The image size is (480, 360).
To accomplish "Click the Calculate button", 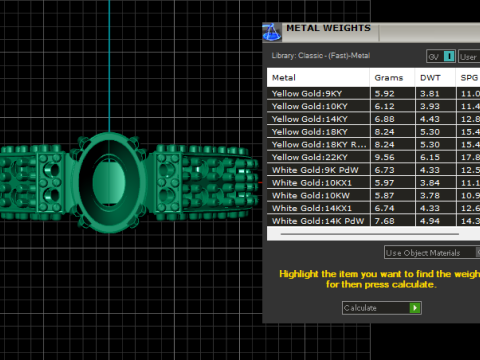I will pyautogui.click(x=382, y=308).
